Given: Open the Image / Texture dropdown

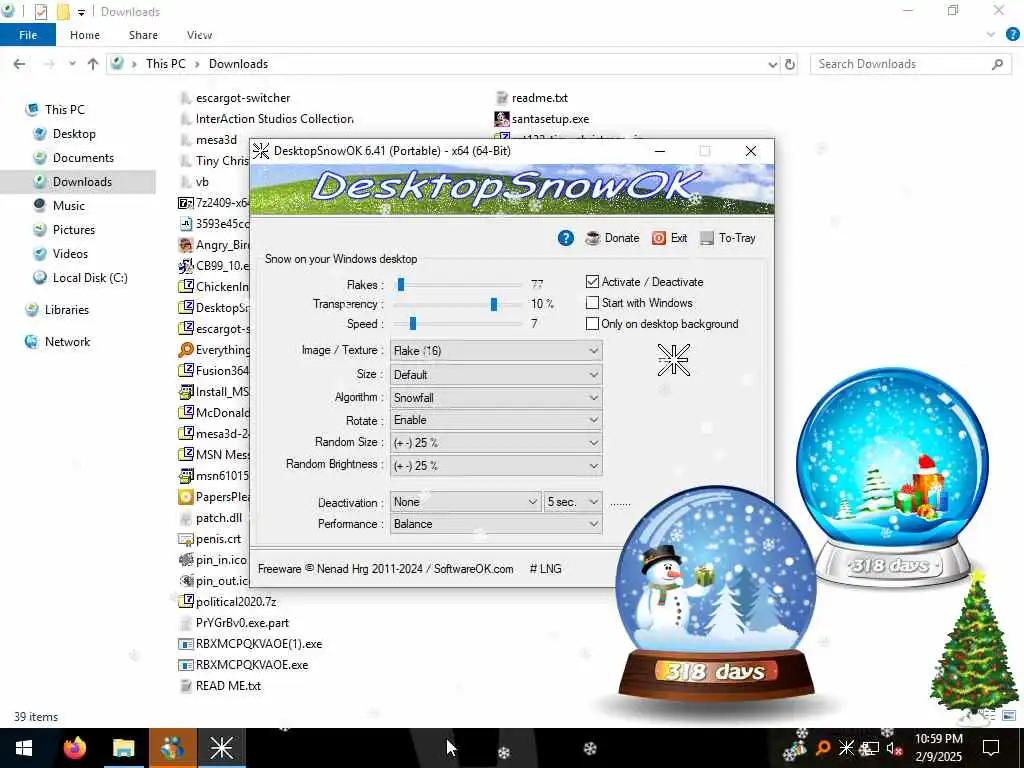Looking at the screenshot, I should (496, 351).
